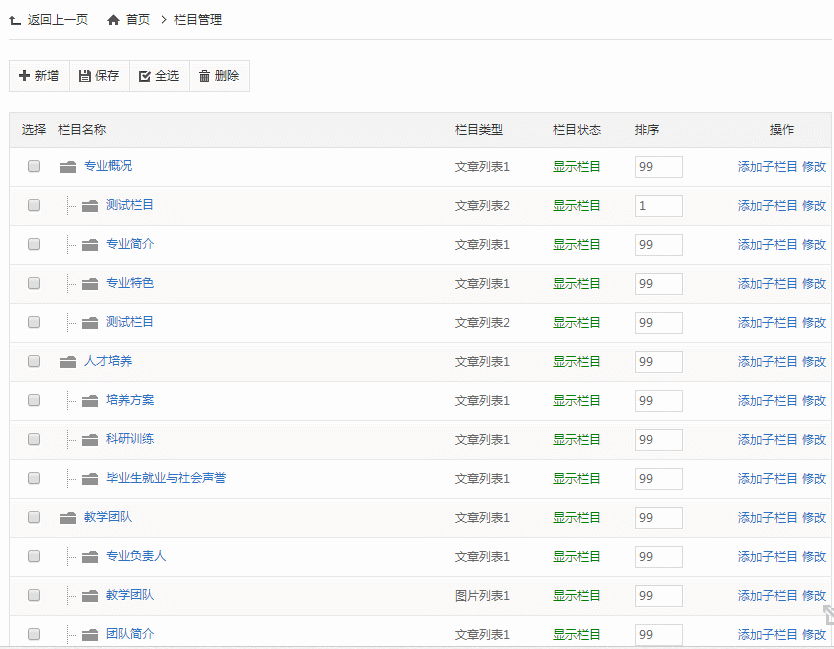Click 添加子栏目 for 教学团队 parent row
Screen dimensions: 834x649
(x=767, y=518)
